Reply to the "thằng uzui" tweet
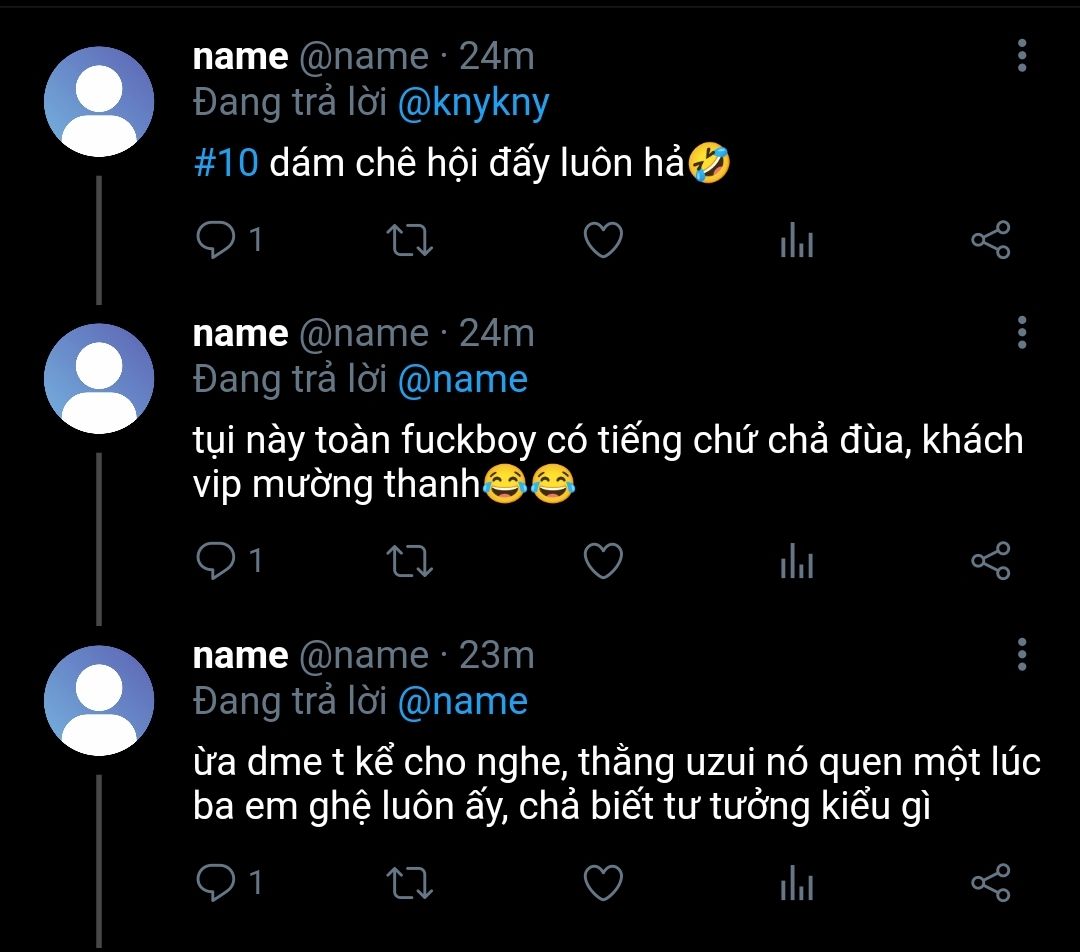 tap(213, 883)
